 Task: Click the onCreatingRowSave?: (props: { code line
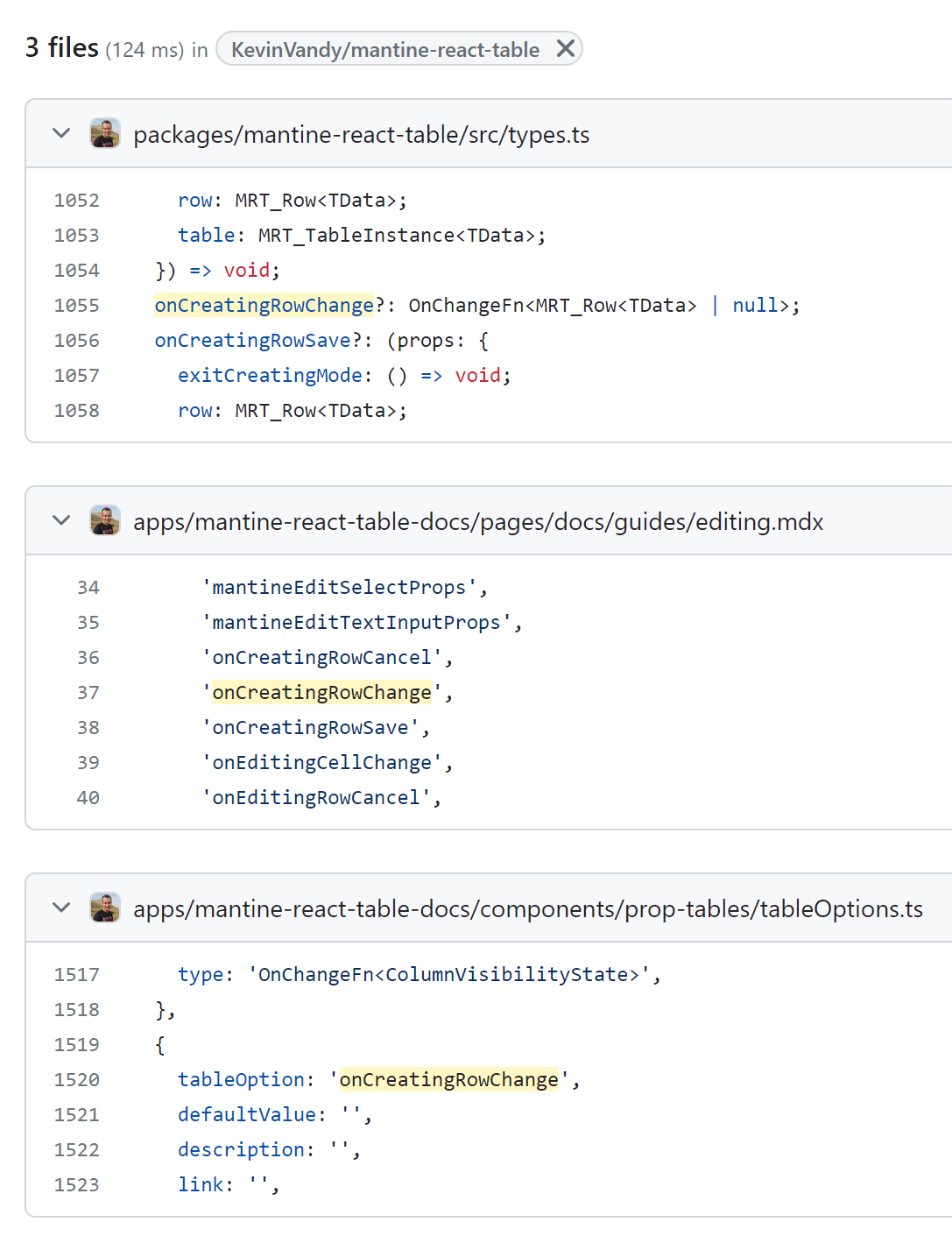coord(322,341)
